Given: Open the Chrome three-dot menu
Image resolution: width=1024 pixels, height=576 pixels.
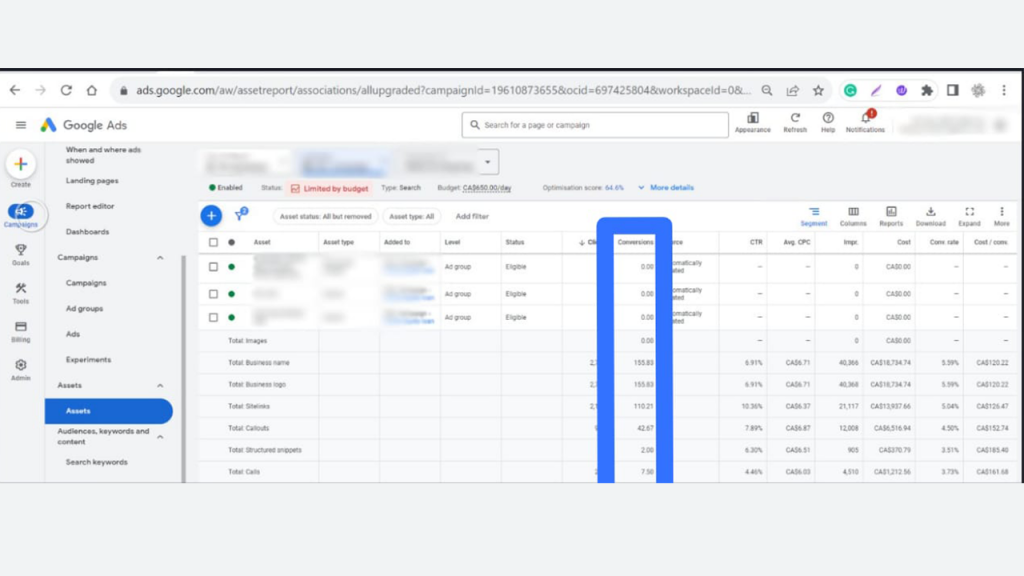Looking at the screenshot, I should point(1004,90).
